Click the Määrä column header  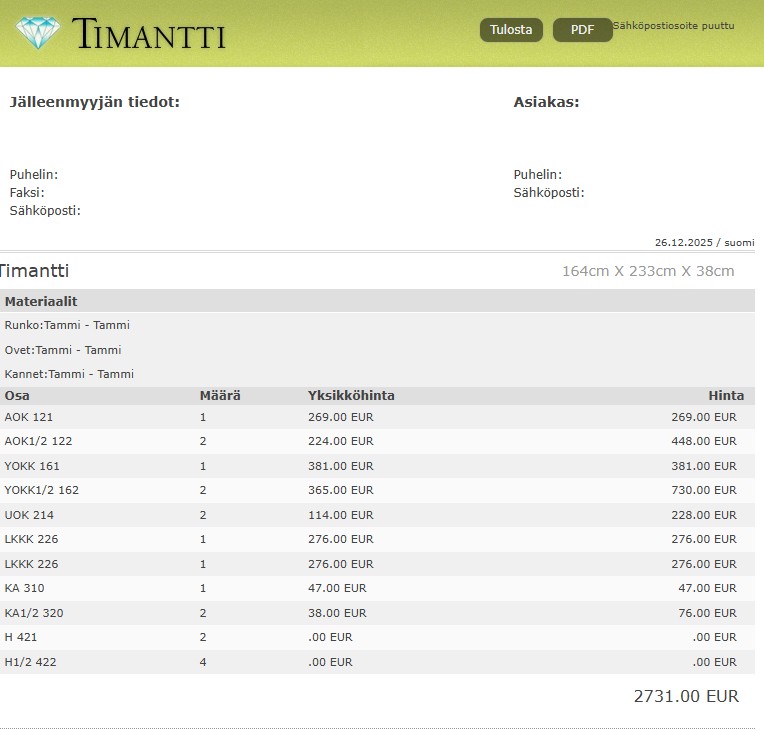pos(220,396)
